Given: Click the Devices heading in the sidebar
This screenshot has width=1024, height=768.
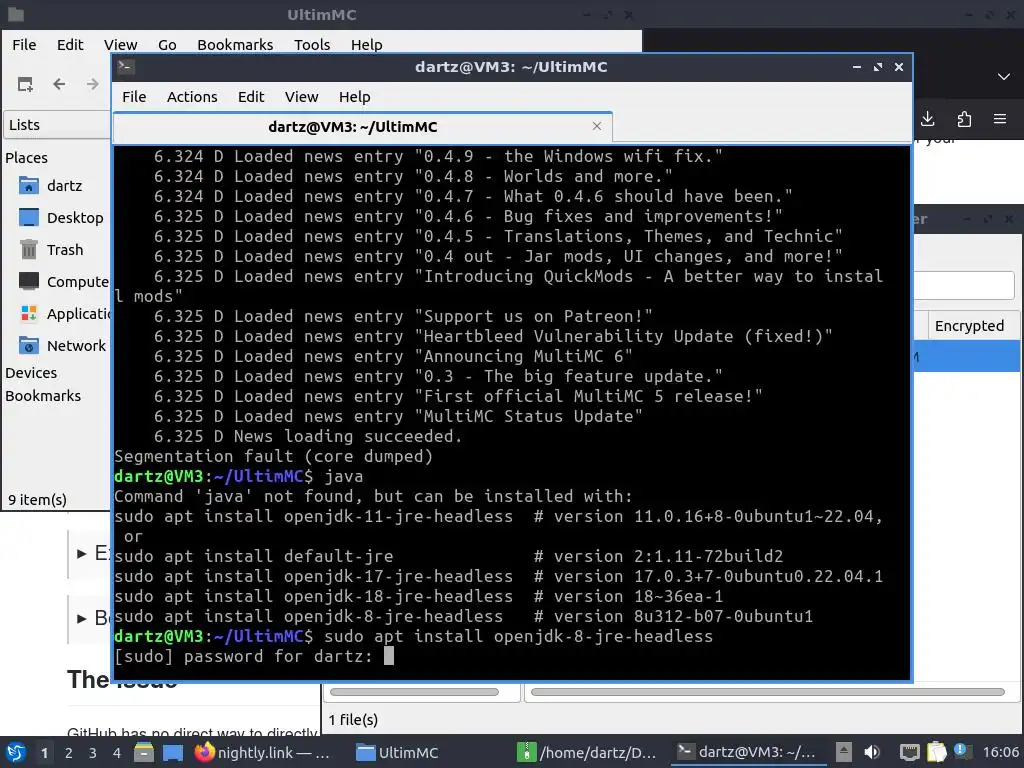Looking at the screenshot, I should (x=31, y=373).
